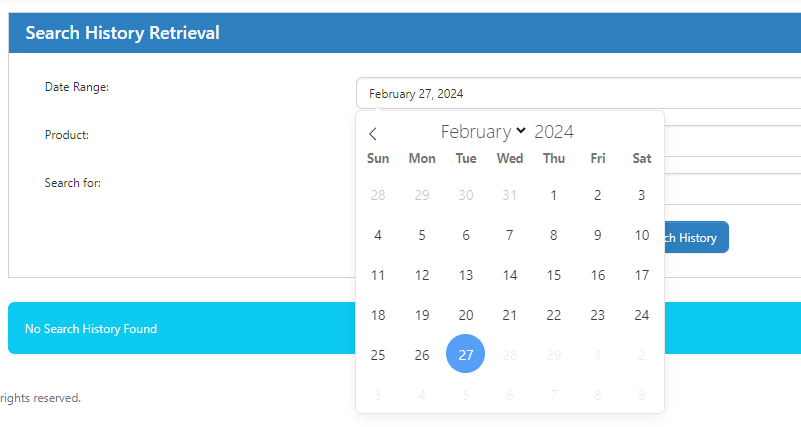801x427 pixels.
Task: Select January 28 from previous month
Action: pyautogui.click(x=378, y=195)
